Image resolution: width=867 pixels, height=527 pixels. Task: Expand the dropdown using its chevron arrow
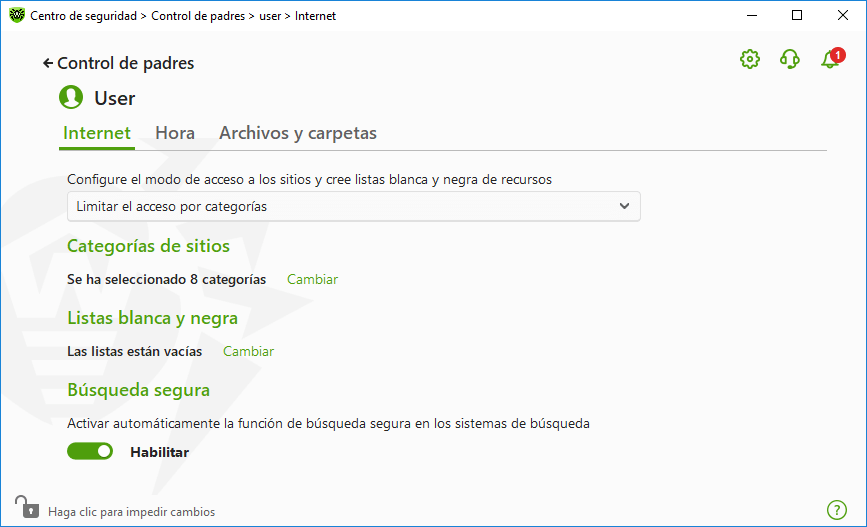coord(624,206)
